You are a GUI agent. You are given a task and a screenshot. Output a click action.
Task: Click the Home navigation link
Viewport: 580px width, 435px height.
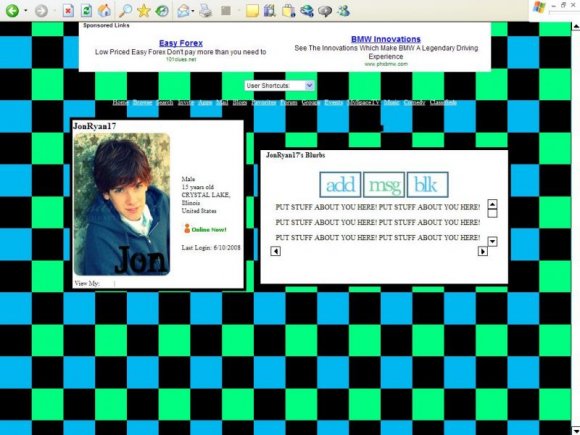point(121,102)
